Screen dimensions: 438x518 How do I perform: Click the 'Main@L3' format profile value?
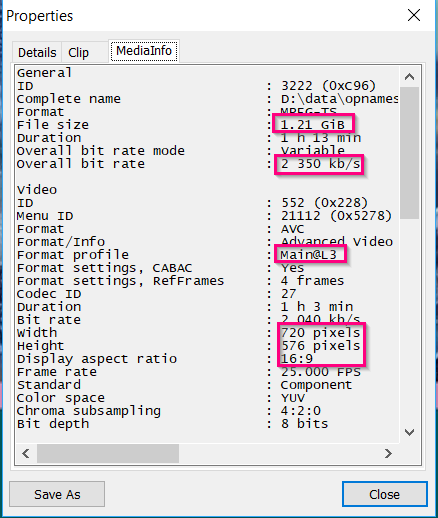pyautogui.click(x=308, y=255)
